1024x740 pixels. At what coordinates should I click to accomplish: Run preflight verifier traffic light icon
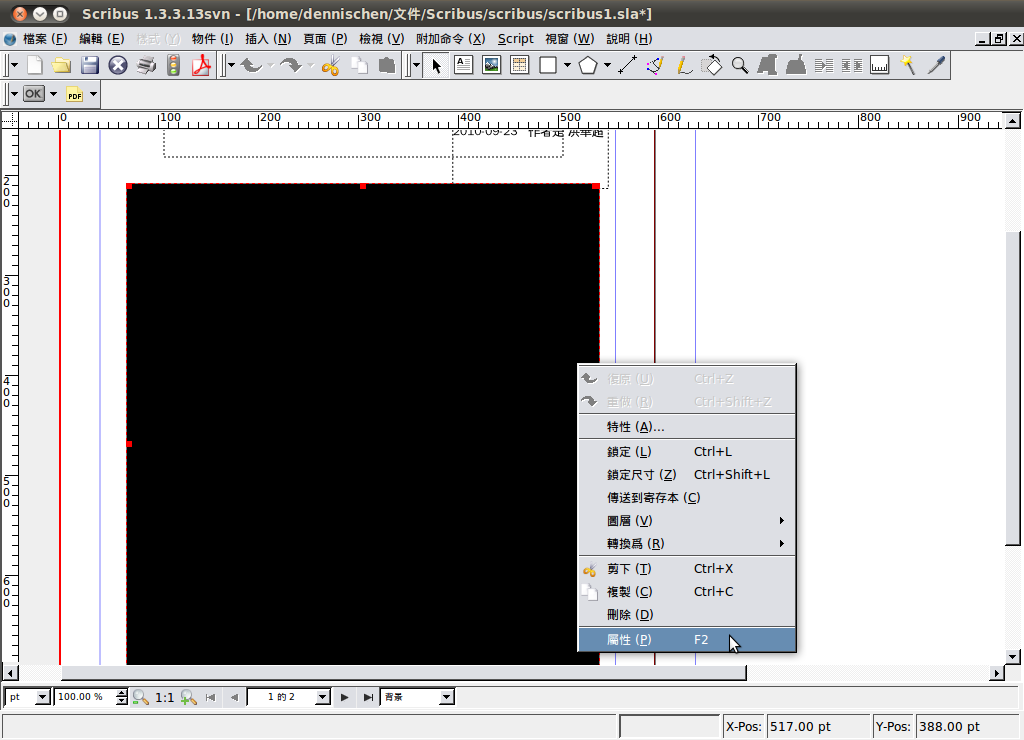pyautogui.click(x=173, y=65)
